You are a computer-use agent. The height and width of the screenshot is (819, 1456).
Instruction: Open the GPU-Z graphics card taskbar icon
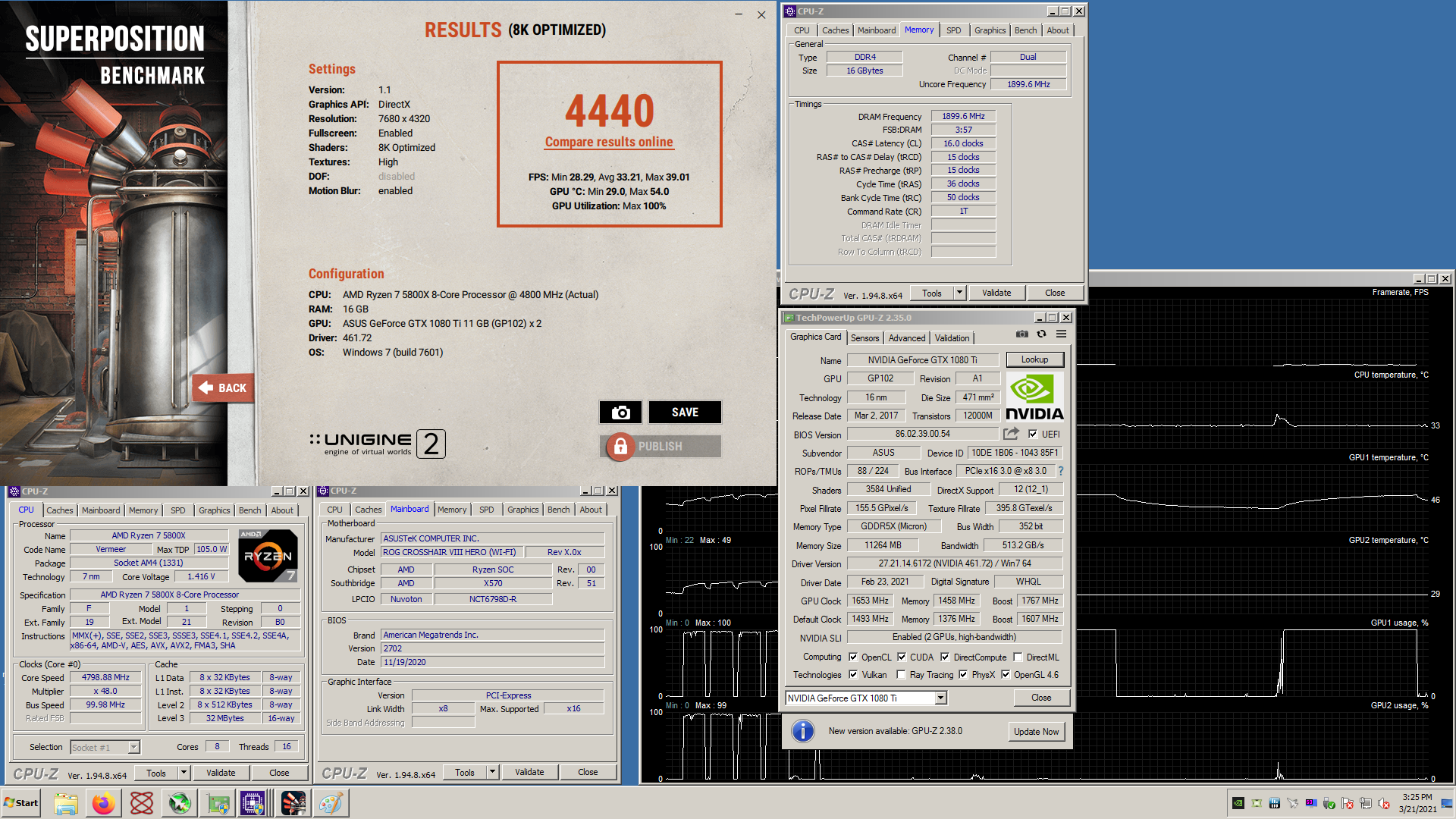(x=218, y=803)
